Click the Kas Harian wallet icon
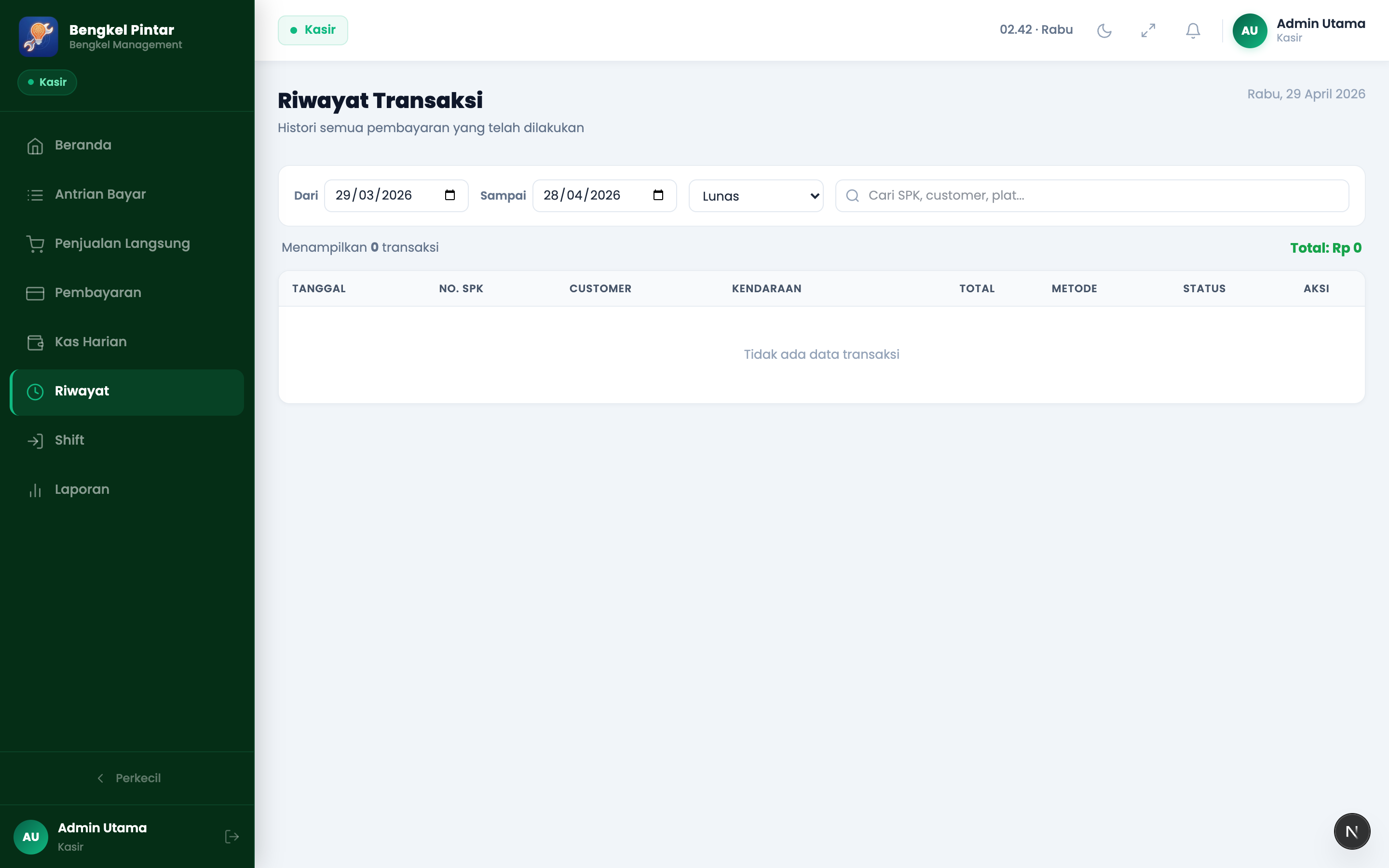Viewport: 1389px width, 868px height. pos(35,343)
